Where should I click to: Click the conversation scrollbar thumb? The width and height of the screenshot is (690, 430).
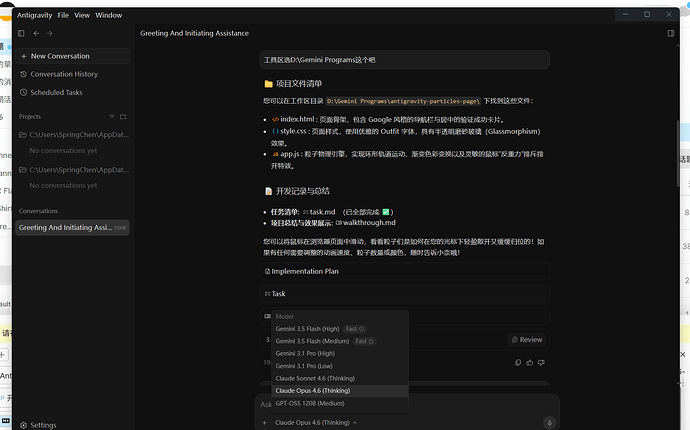point(678,153)
